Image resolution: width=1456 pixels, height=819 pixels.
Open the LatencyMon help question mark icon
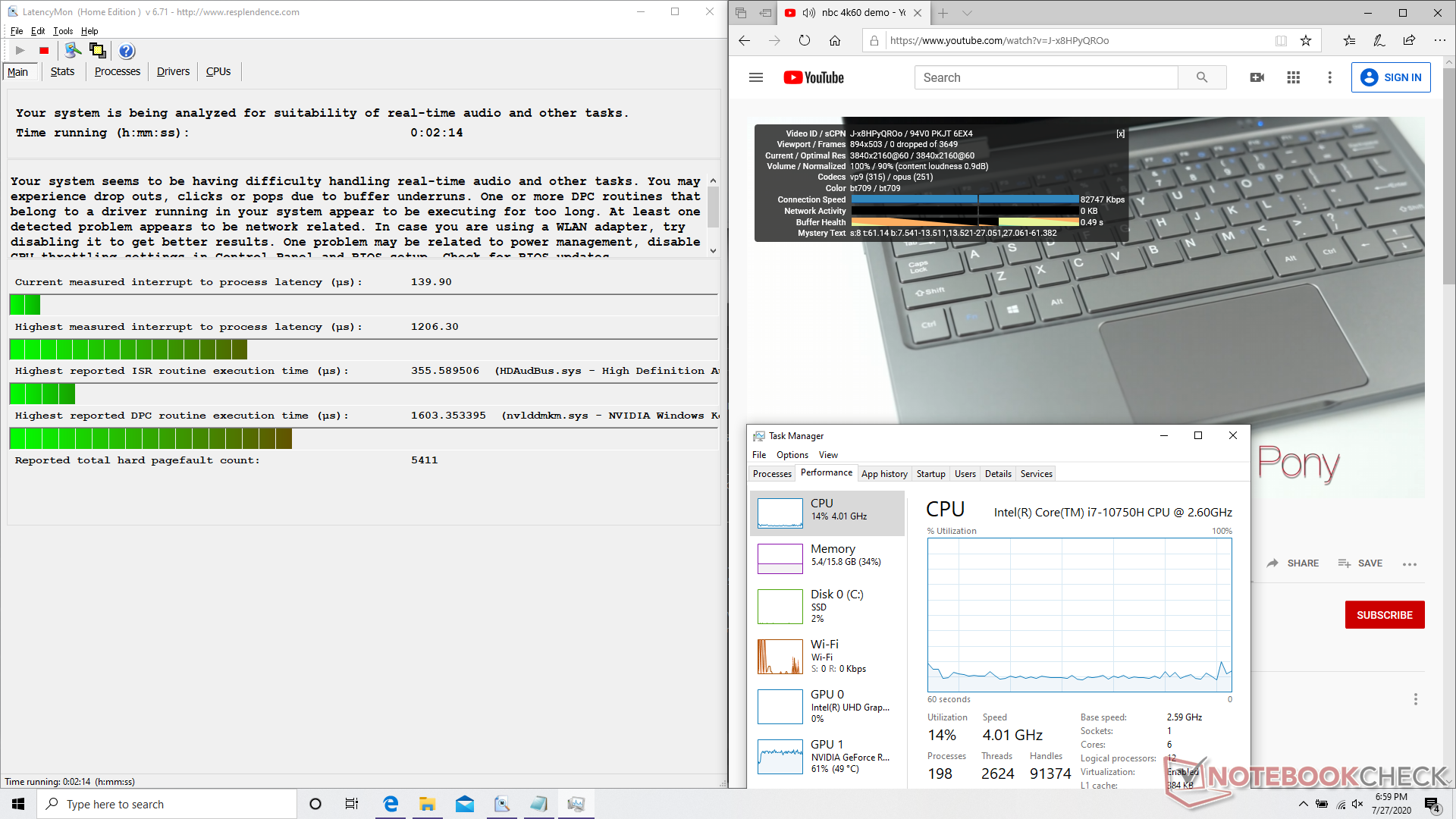(x=127, y=51)
